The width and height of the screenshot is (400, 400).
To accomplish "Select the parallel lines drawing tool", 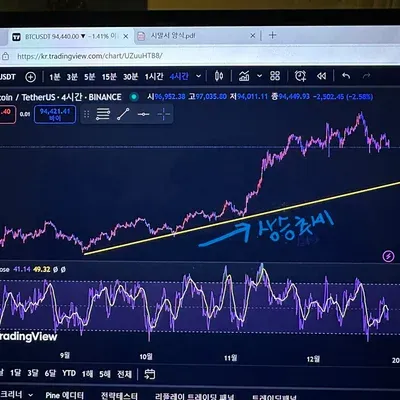I will (x=103, y=114).
